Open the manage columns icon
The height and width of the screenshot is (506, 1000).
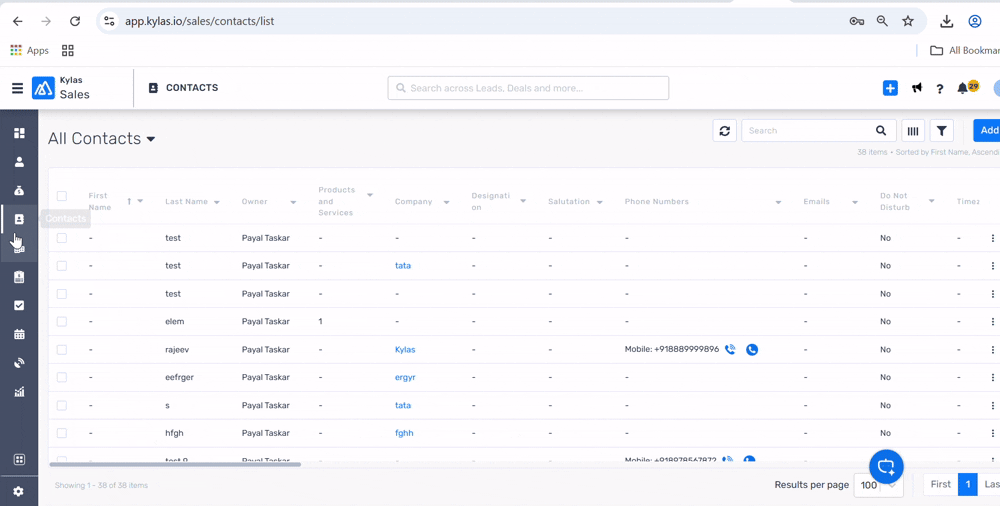[913, 131]
